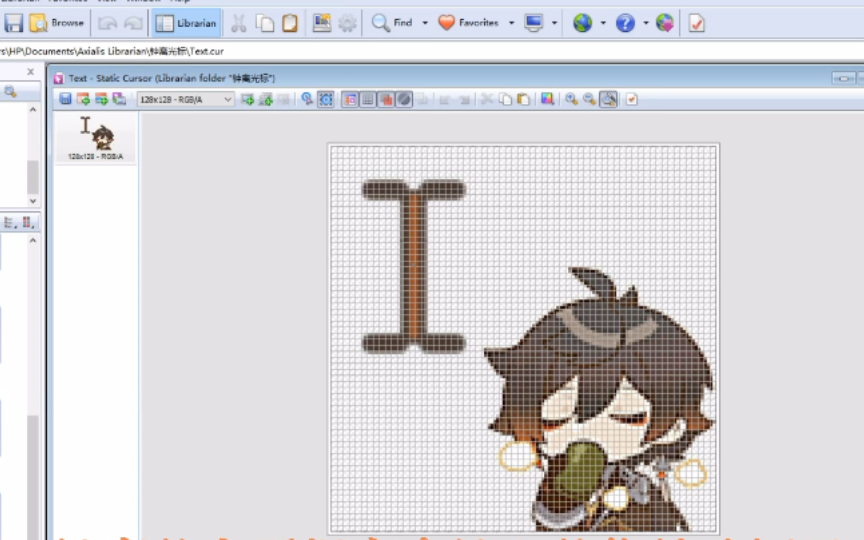Click the image import icon in main toolbar
864x540 pixels.
point(322,23)
